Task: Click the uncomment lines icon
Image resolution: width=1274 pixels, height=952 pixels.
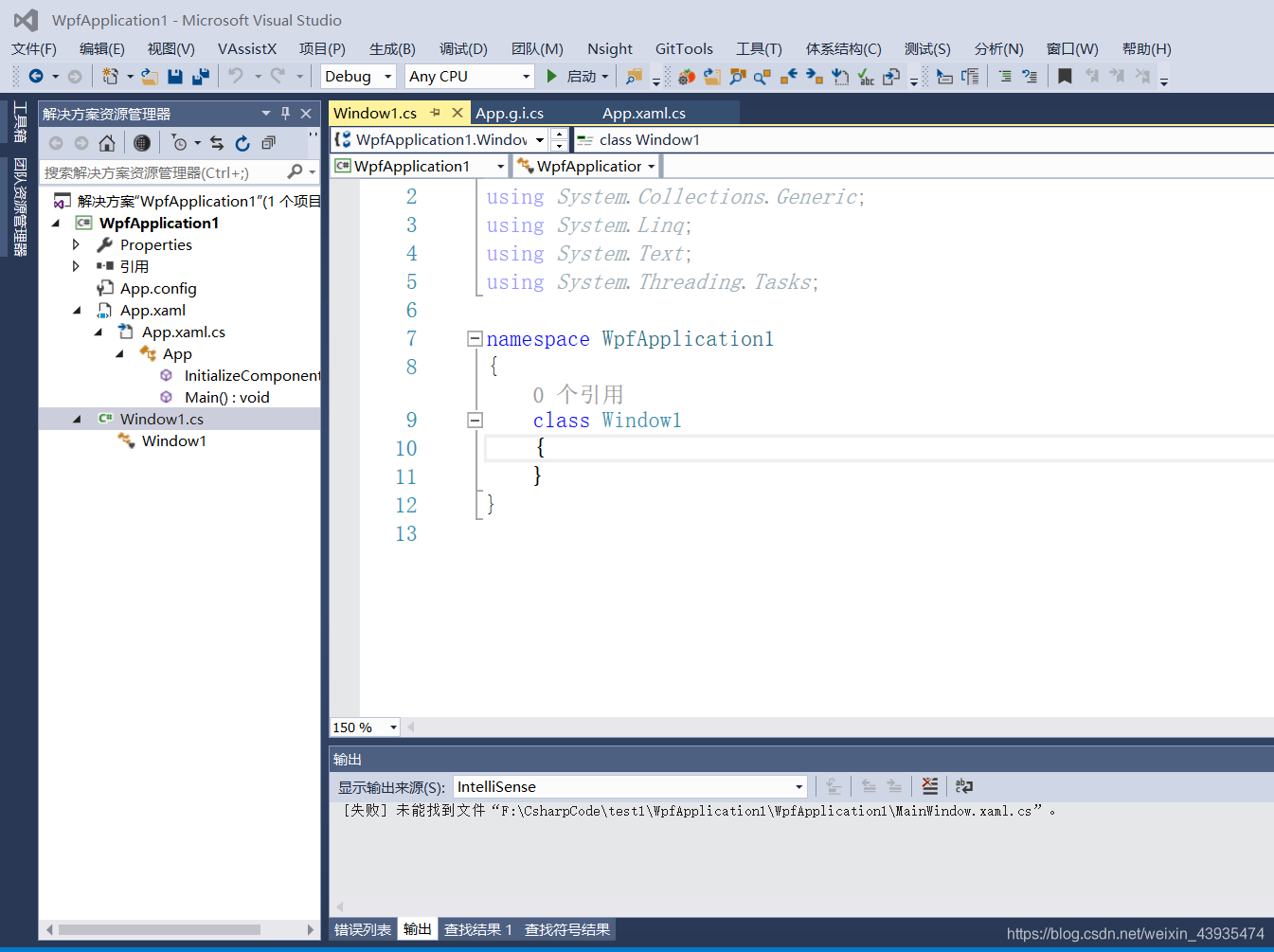Action: 1030,76
